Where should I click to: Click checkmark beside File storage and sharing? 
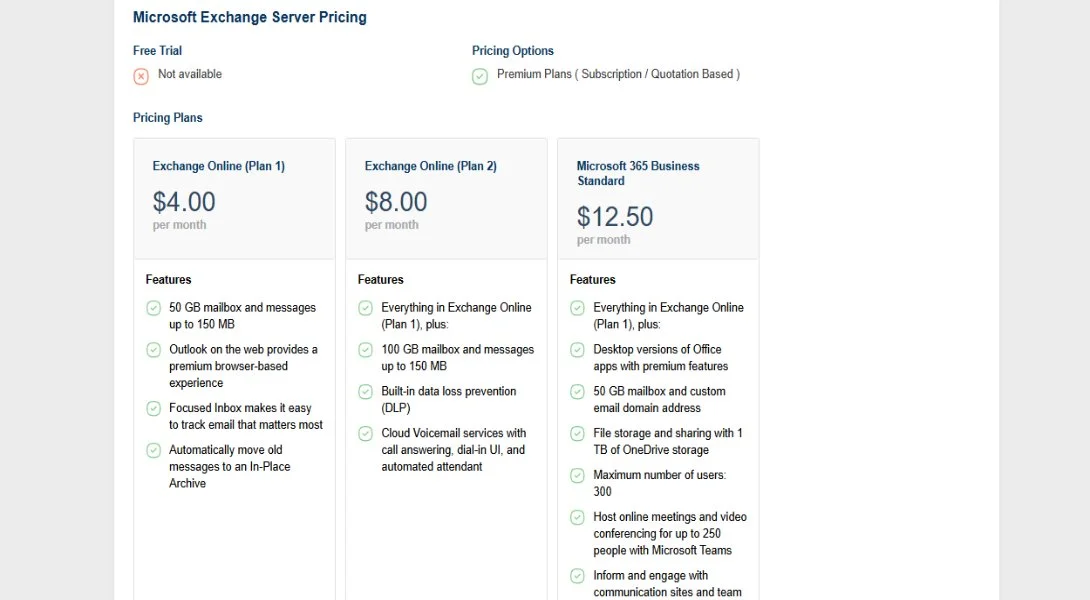577,434
